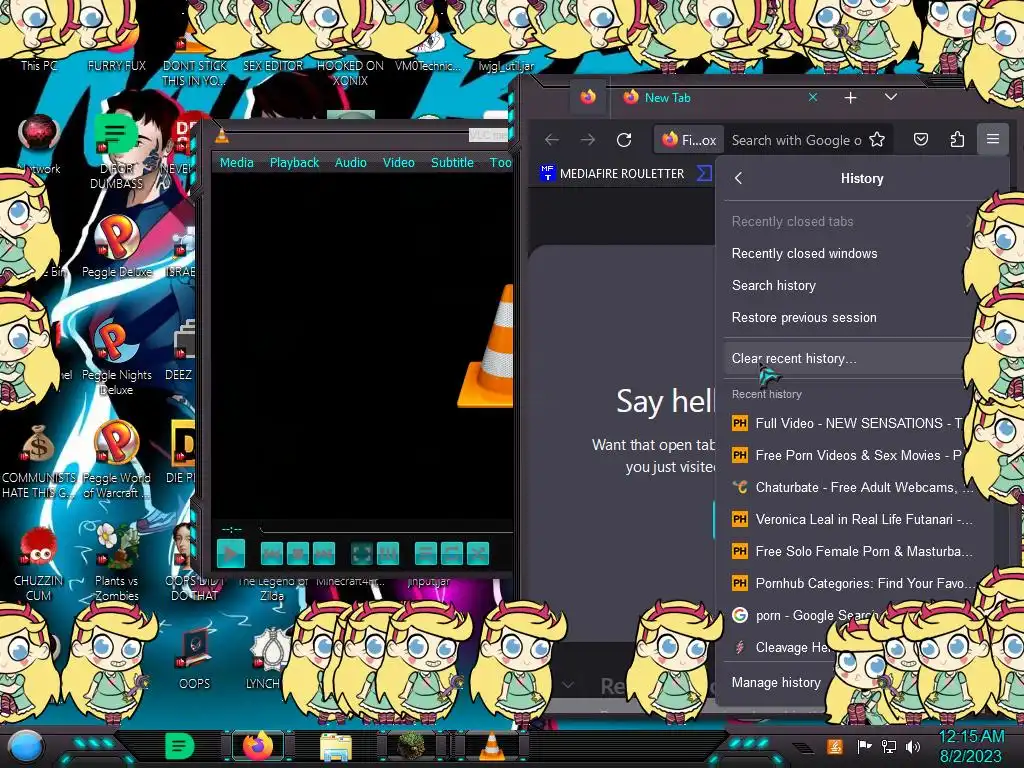The height and width of the screenshot is (768, 1024).
Task: Stop playback in VLC player
Action: coord(298,554)
